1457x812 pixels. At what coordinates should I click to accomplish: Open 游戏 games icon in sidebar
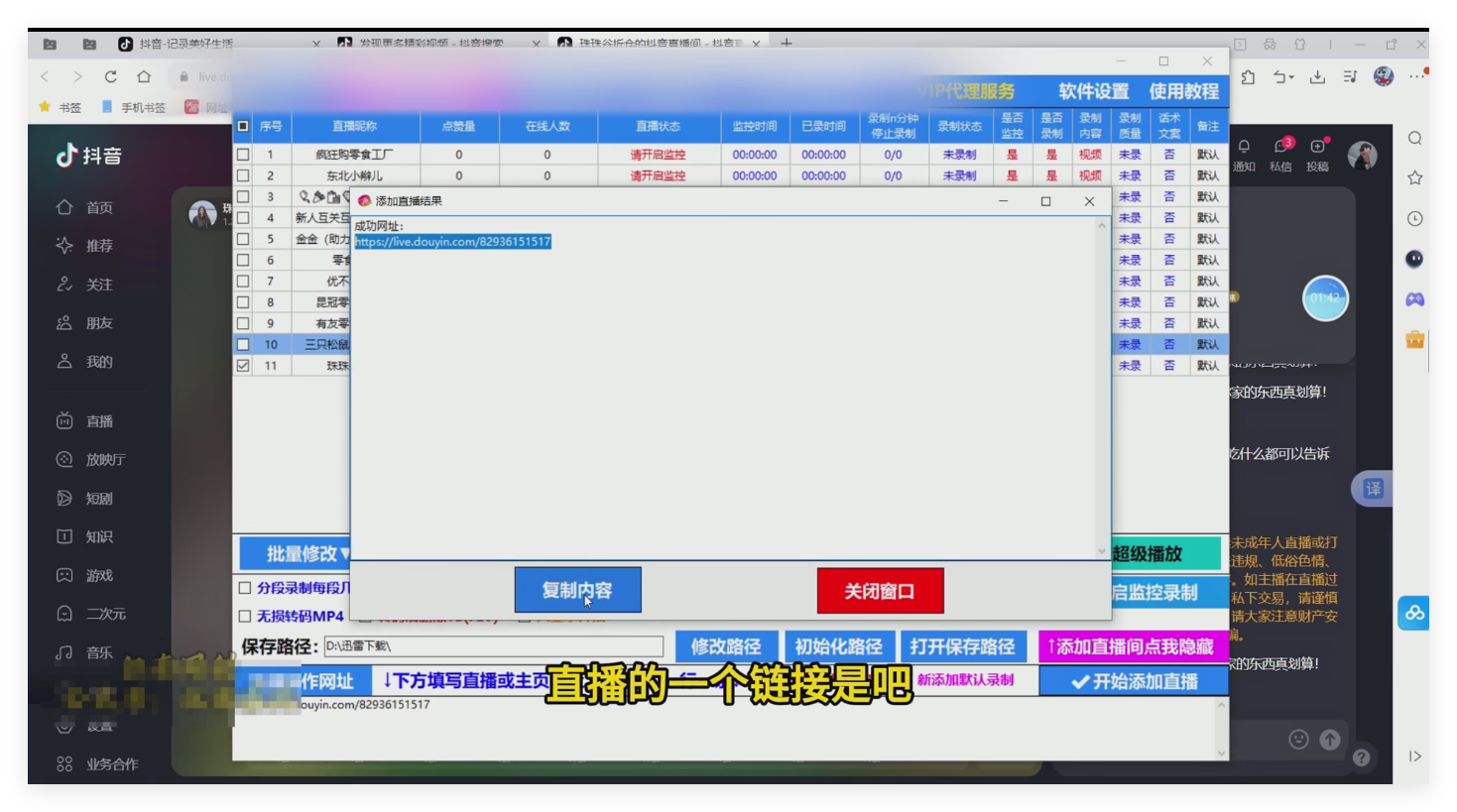[64, 575]
